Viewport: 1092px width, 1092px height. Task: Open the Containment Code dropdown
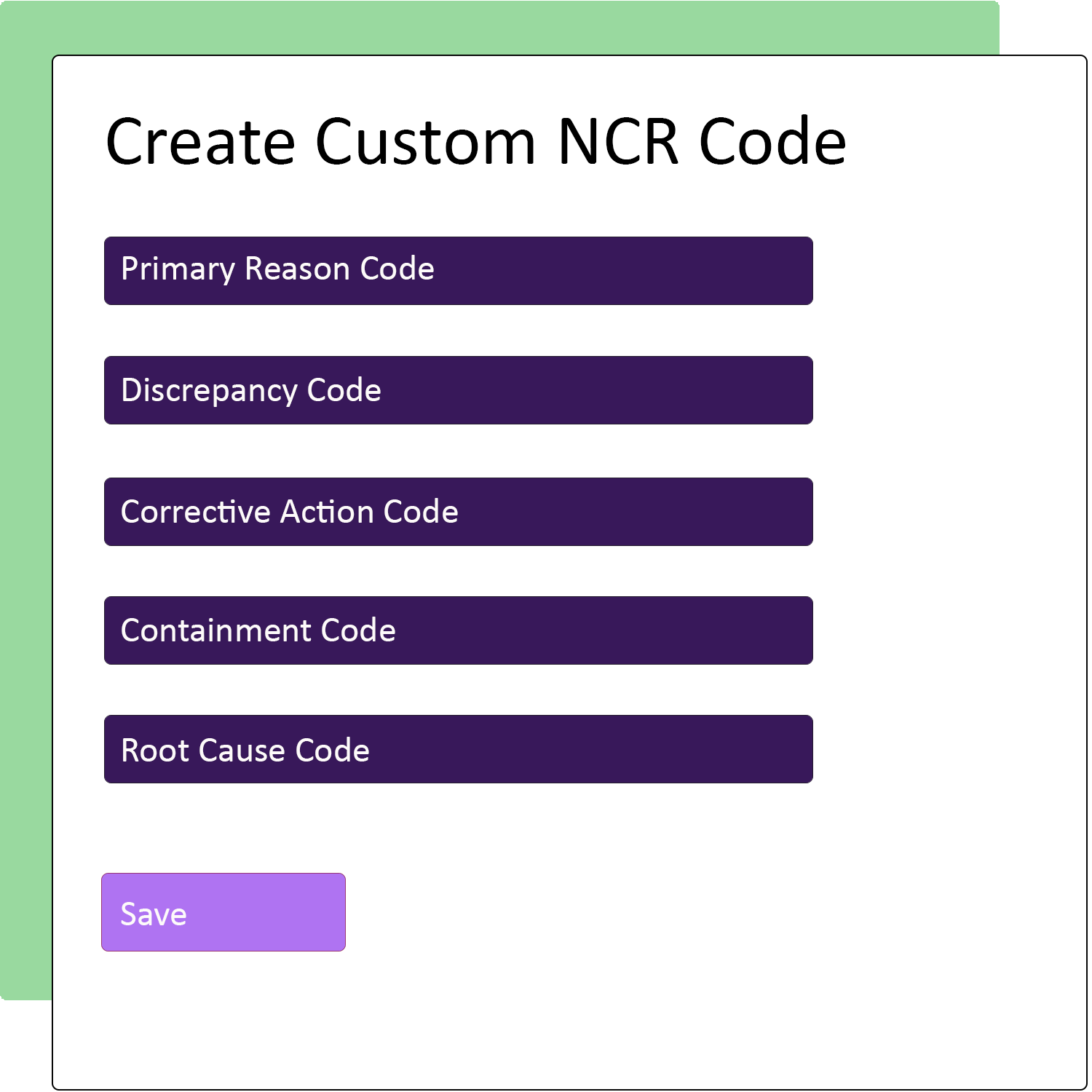coord(457,630)
